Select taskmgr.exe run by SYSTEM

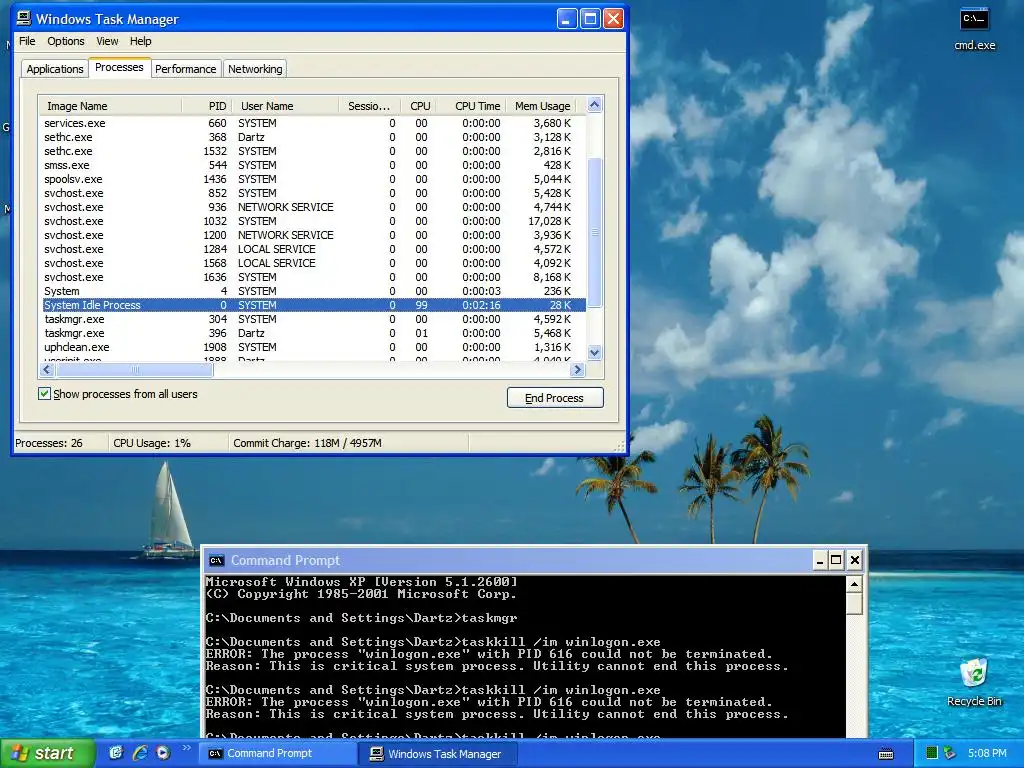tap(312, 319)
